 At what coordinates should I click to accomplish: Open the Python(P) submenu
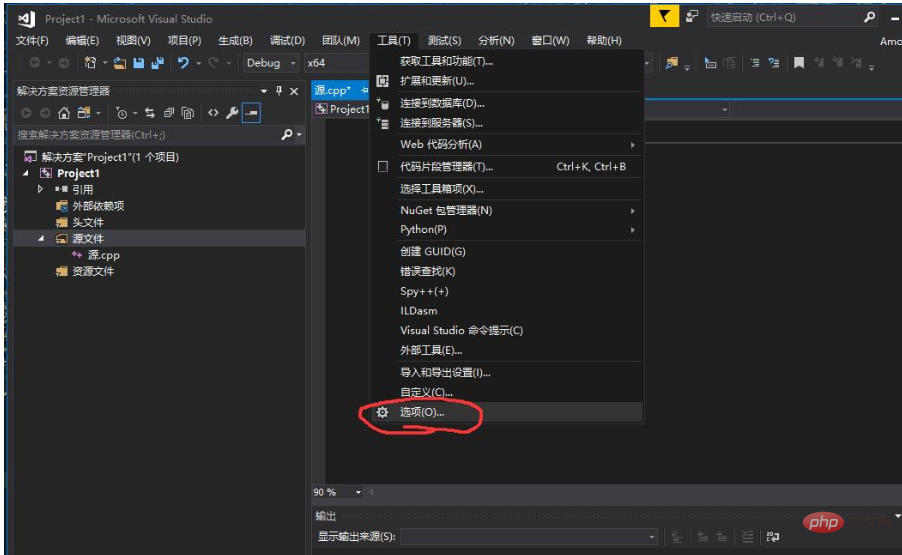coord(507,229)
